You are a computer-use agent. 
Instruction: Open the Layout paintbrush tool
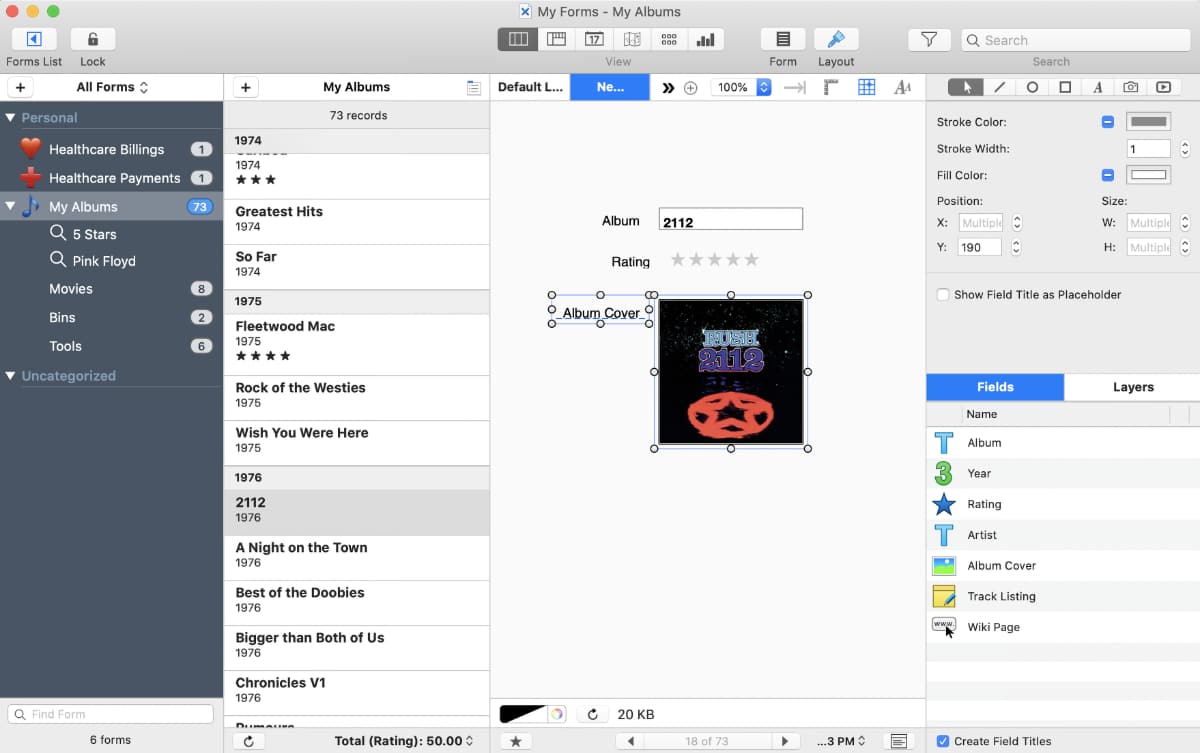836,40
